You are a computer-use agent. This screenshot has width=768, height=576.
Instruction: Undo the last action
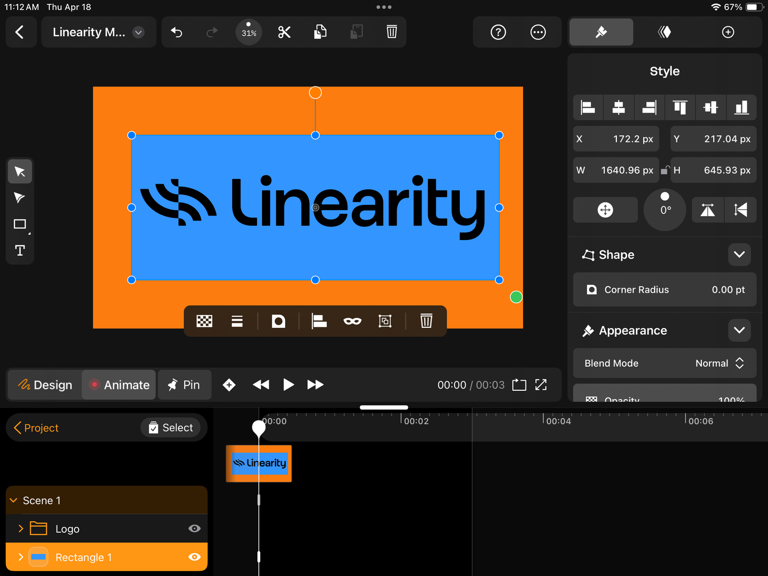pos(177,32)
